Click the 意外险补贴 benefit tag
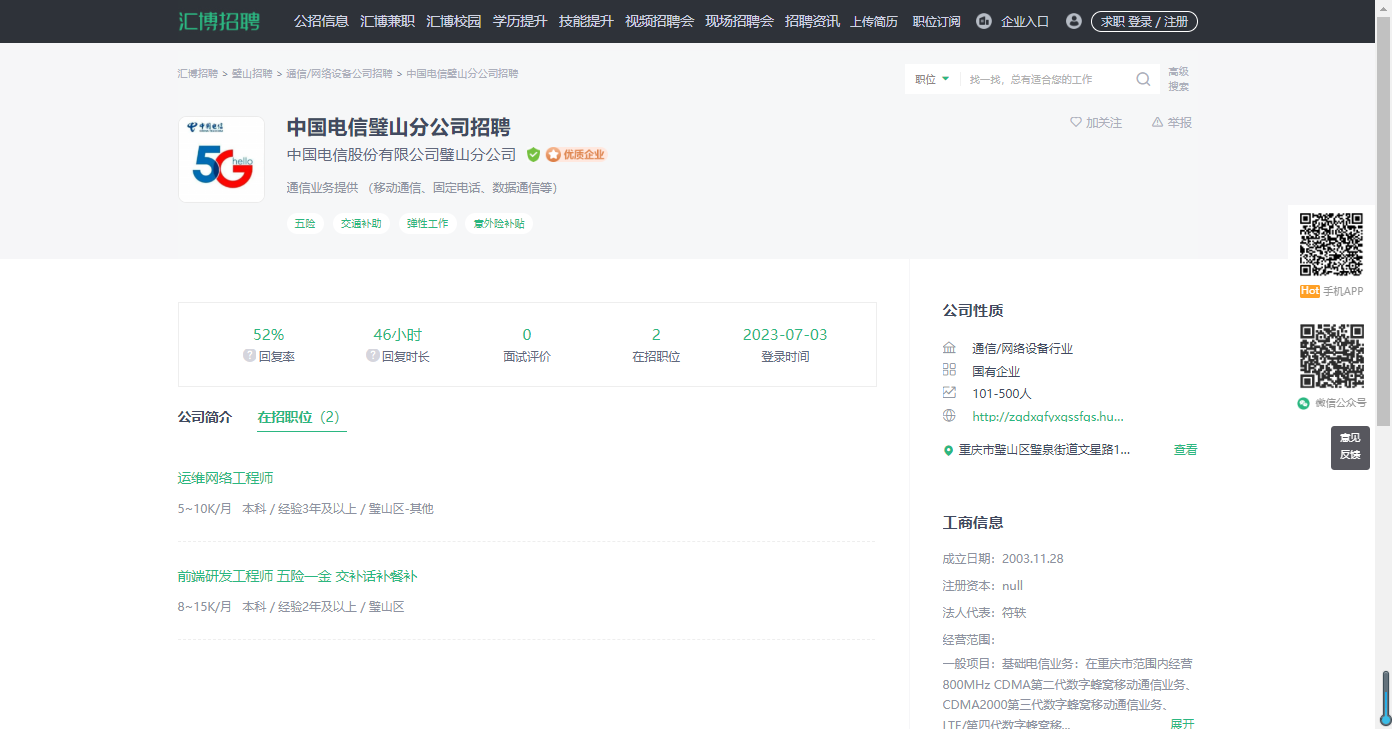This screenshot has width=1392, height=729. [x=499, y=224]
